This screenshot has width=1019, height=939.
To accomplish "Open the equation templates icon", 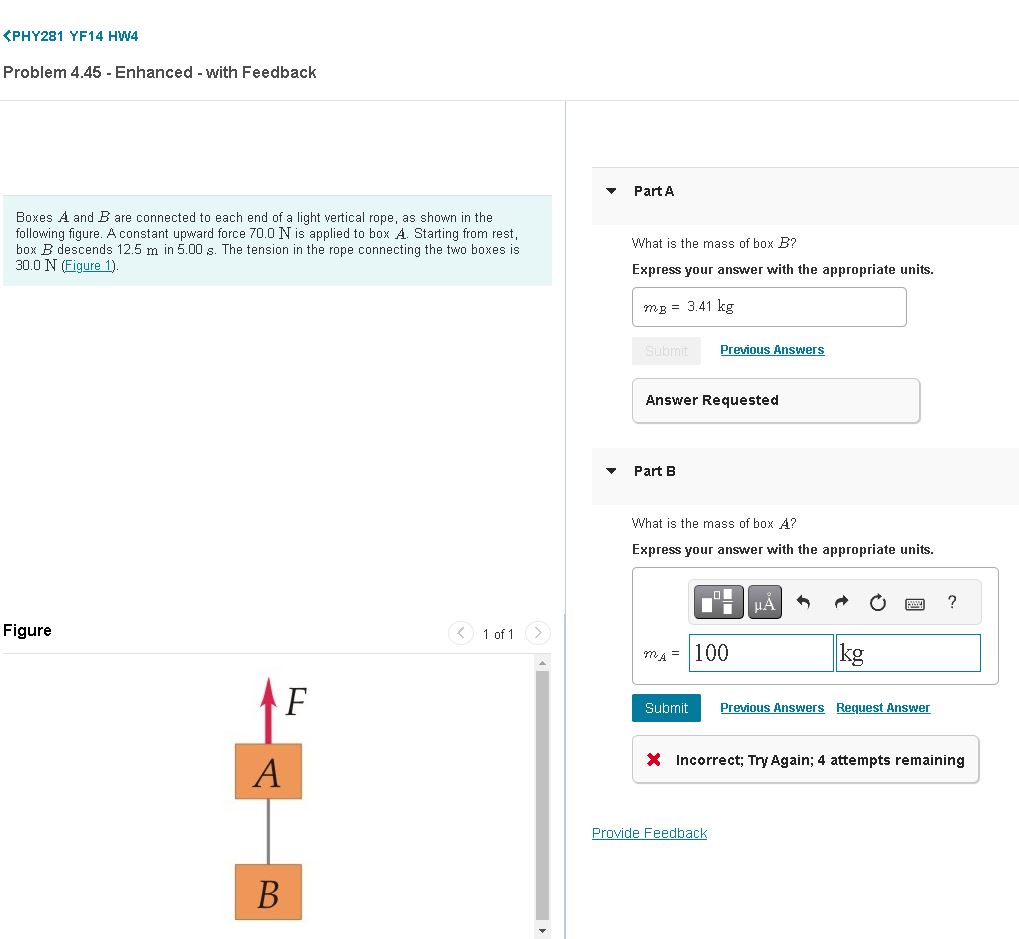I will pyautogui.click(x=718, y=602).
